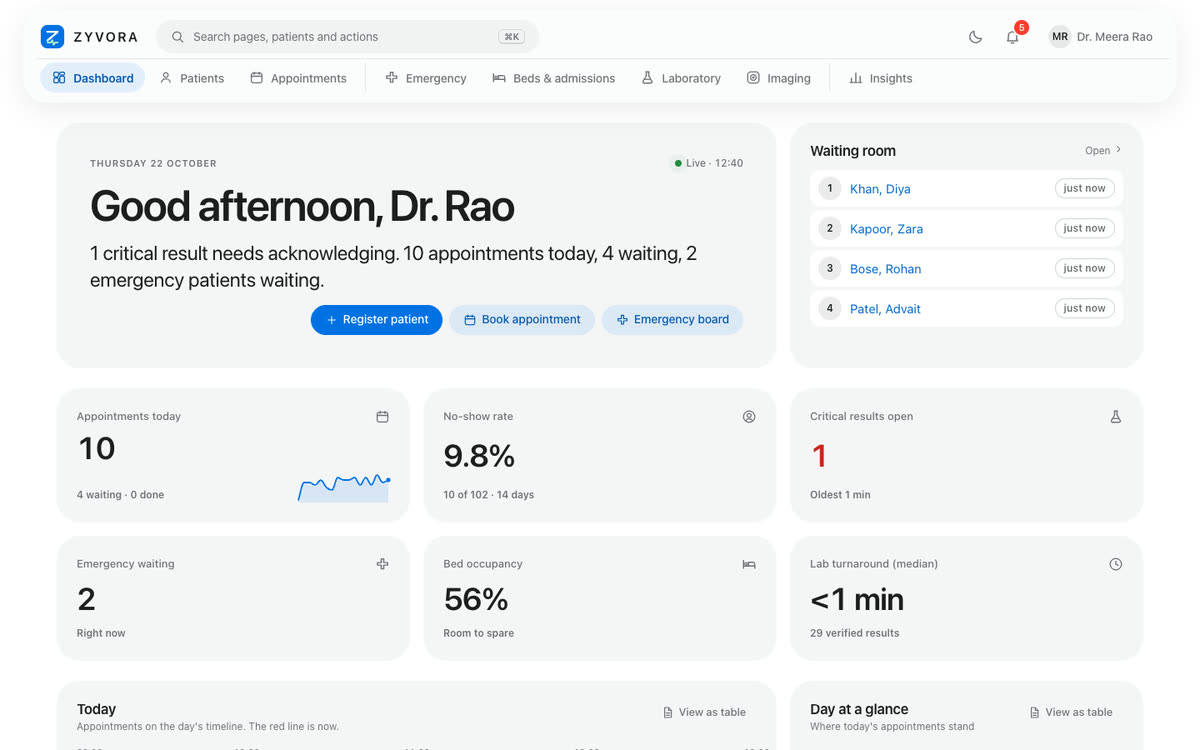
Task: Open MR user avatar
Action: pos(1059,37)
